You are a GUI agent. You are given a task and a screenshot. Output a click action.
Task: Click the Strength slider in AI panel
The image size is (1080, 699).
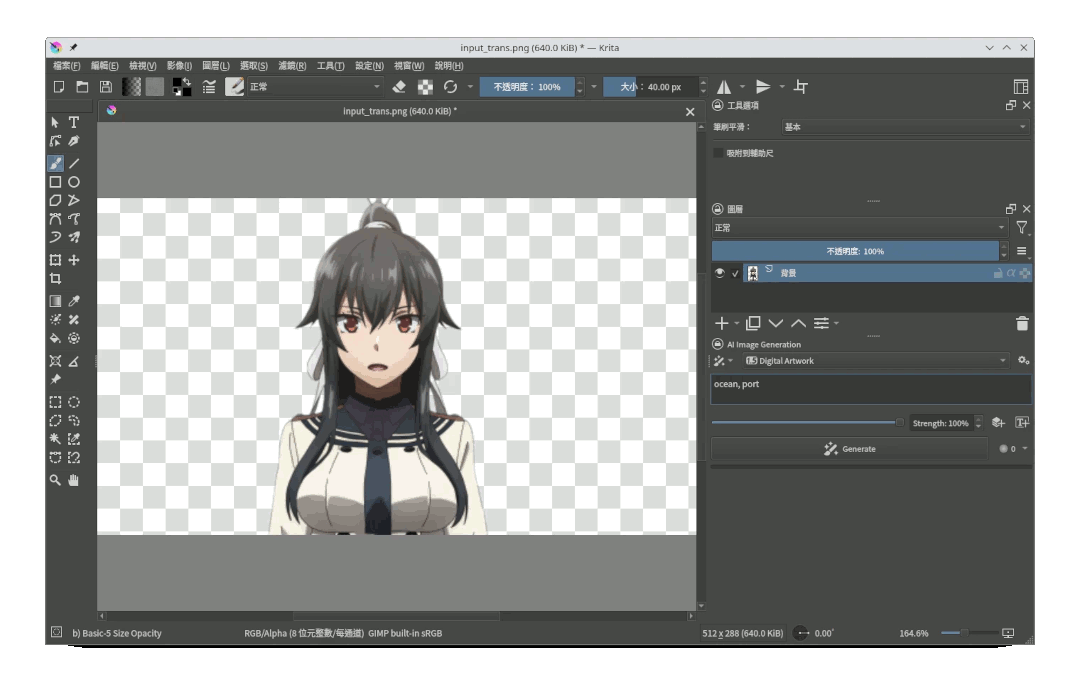click(807, 423)
